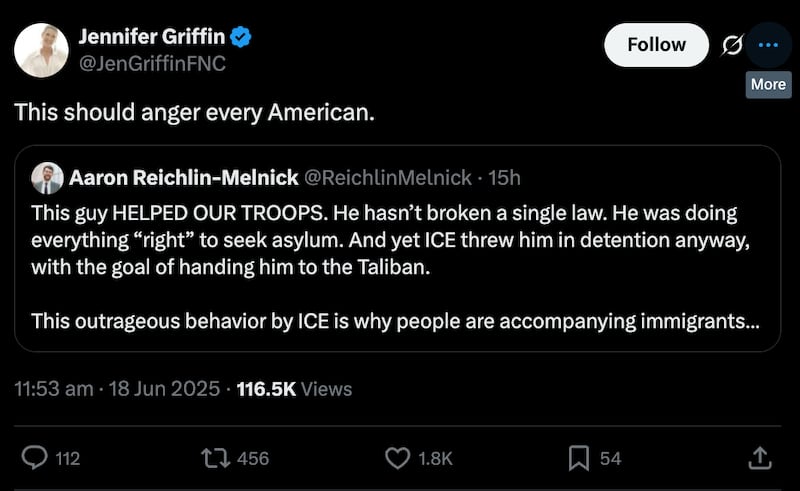
Task: View the 116.5K Views analytics
Action: tap(294, 389)
